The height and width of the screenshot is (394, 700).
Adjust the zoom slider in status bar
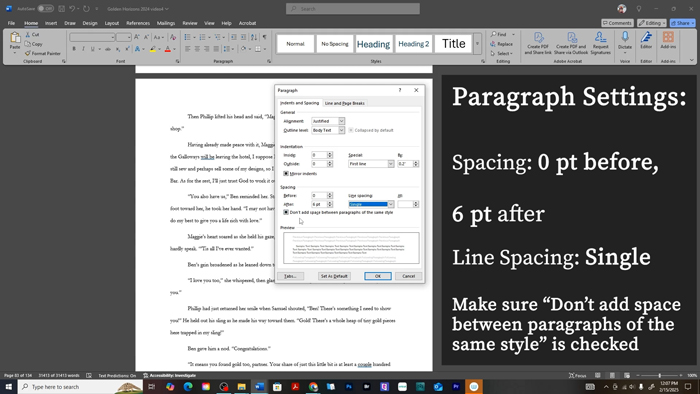point(659,376)
